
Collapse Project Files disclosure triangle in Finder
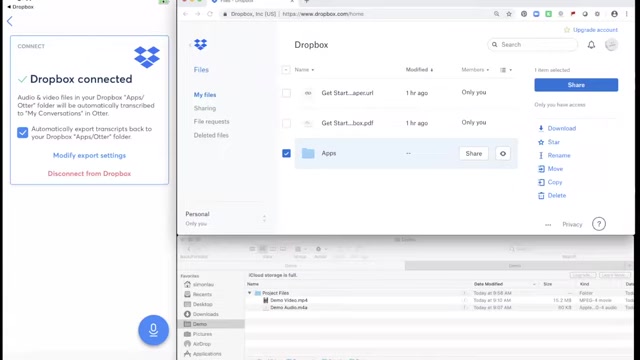click(249, 293)
